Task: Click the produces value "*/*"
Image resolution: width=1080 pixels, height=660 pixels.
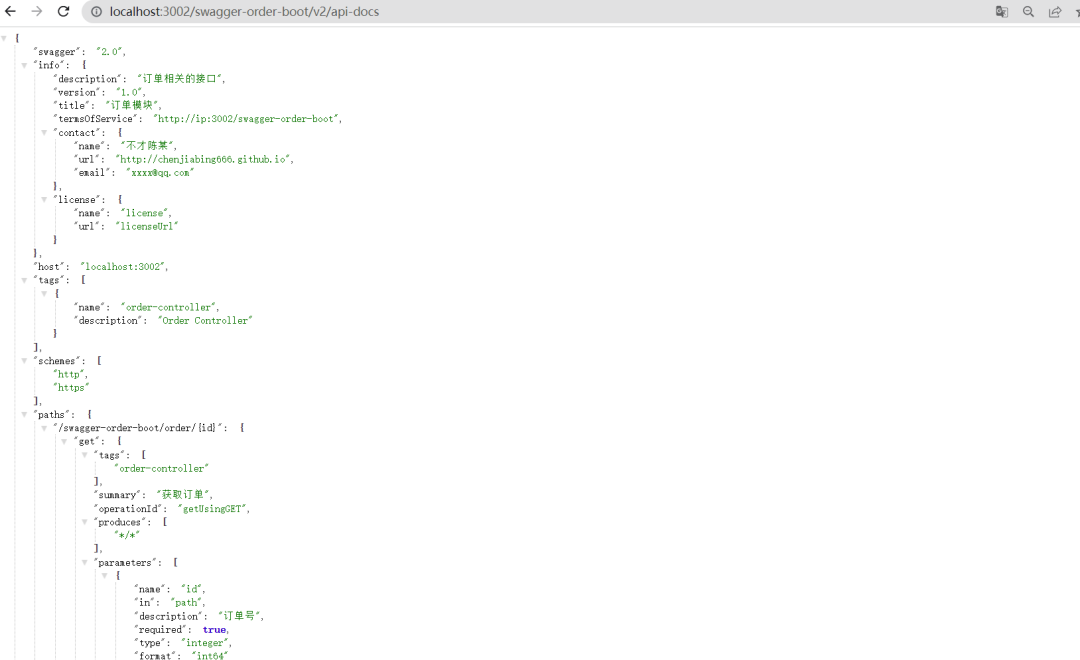Action: [x=127, y=535]
